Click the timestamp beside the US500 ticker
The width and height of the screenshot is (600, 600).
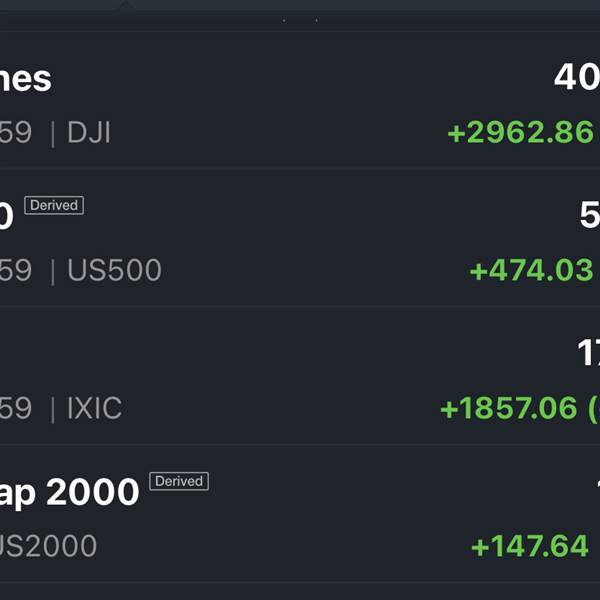(16, 270)
